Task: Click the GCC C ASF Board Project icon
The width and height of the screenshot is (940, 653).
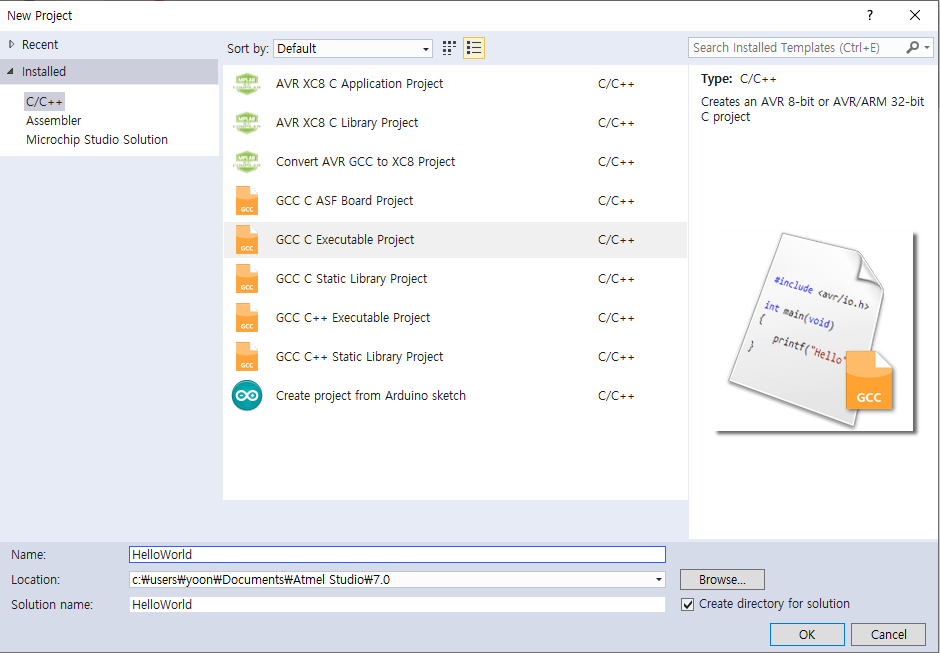Action: click(247, 201)
